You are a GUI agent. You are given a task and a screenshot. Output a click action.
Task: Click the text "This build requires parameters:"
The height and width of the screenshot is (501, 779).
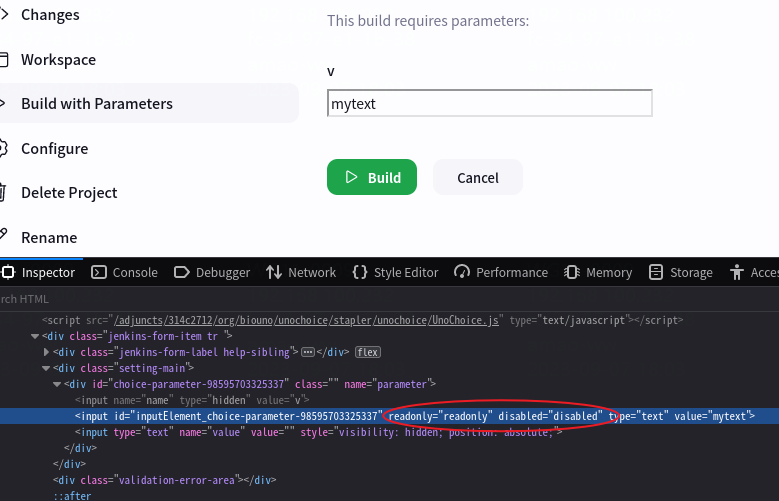pos(428,21)
